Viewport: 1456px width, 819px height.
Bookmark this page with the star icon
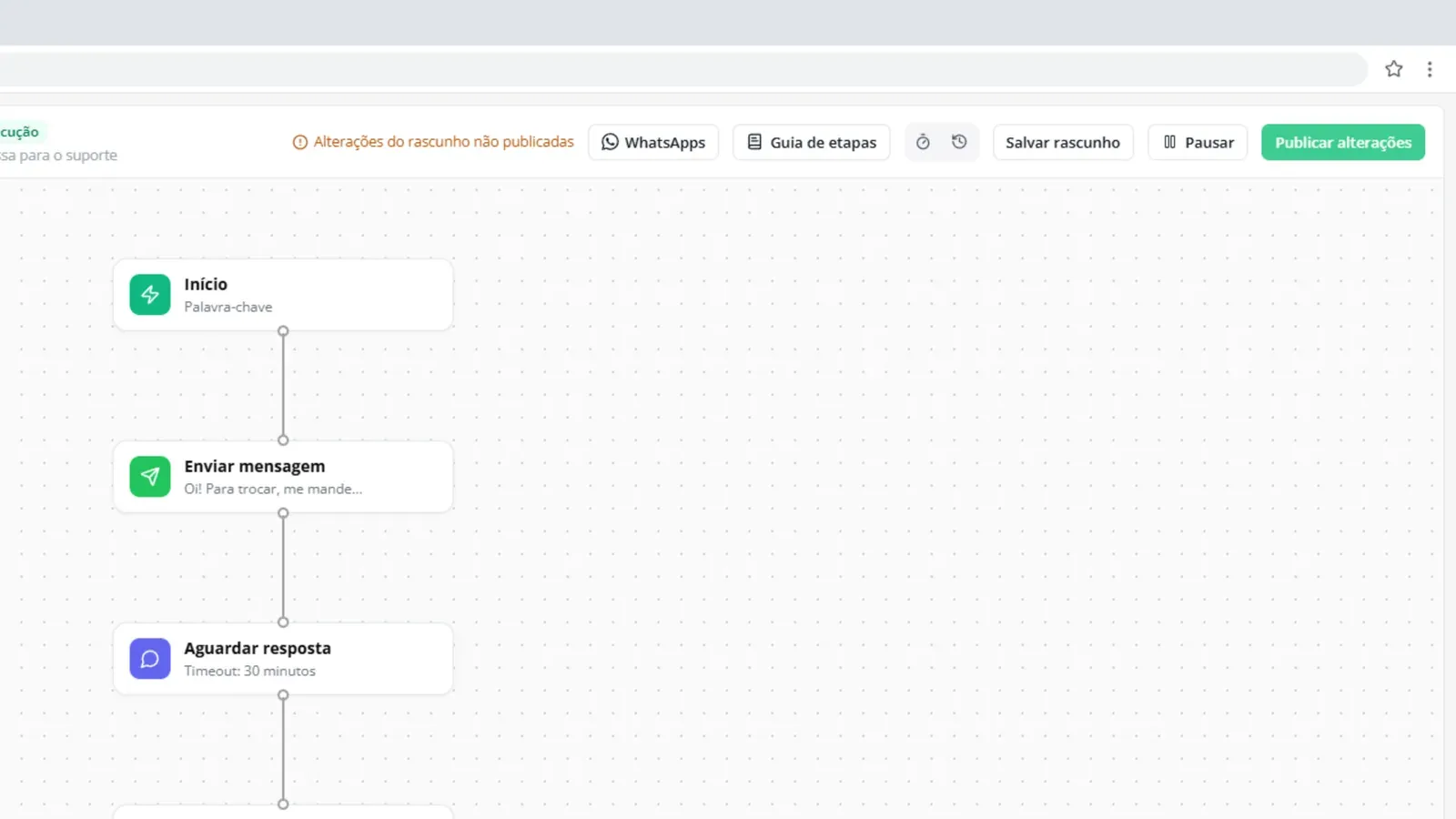tap(1393, 69)
